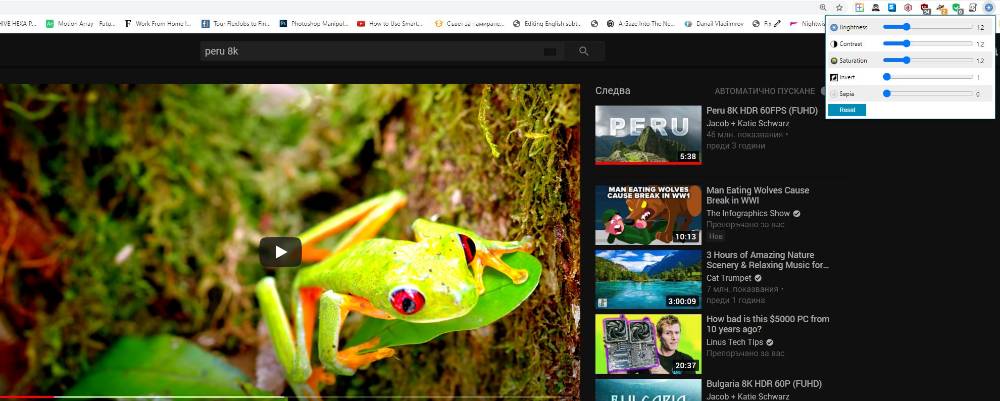The image size is (1000, 401).
Task: Open Work From Home bookmark
Action: 158,23
